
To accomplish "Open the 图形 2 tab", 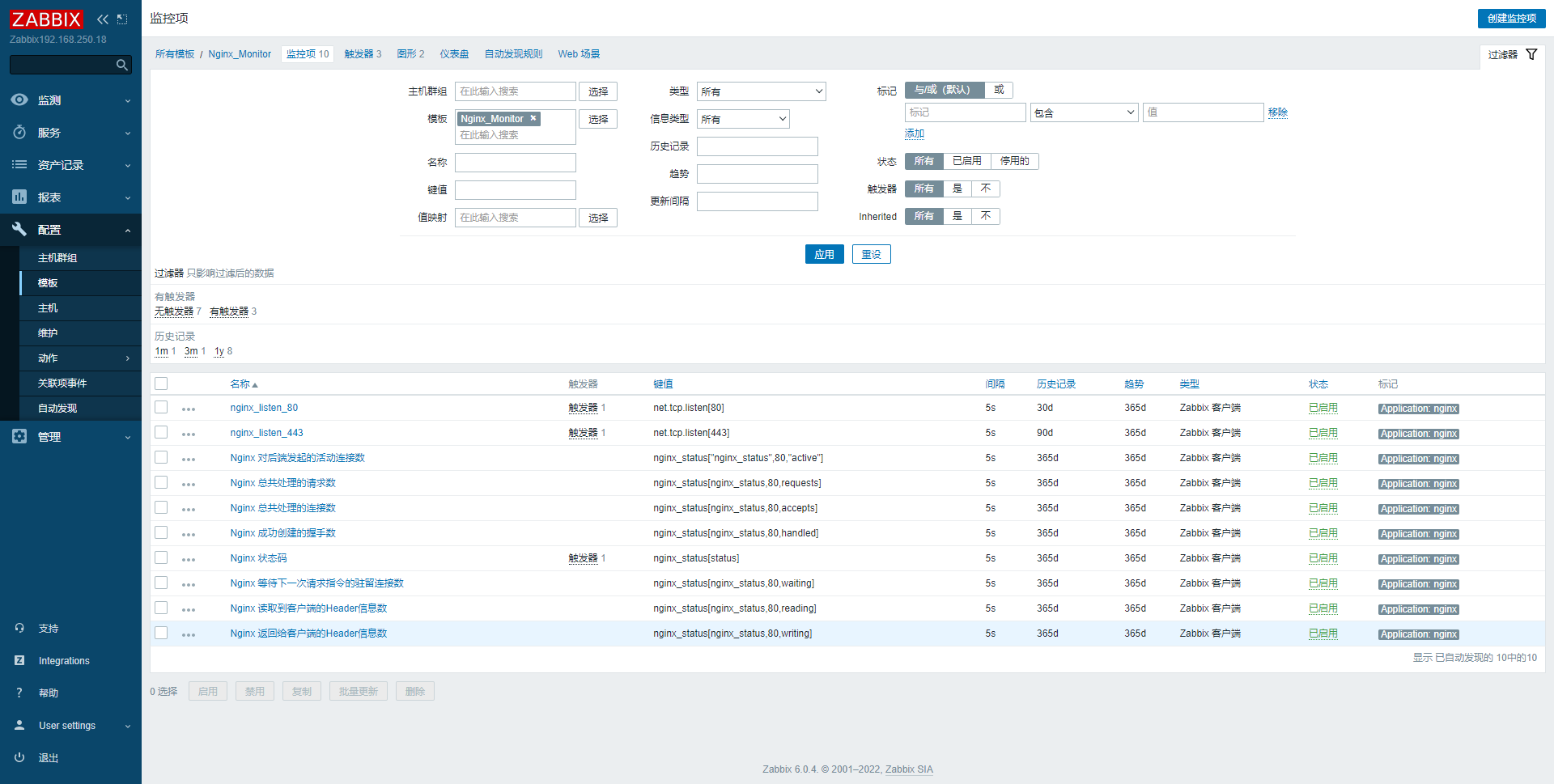I will tap(410, 54).
